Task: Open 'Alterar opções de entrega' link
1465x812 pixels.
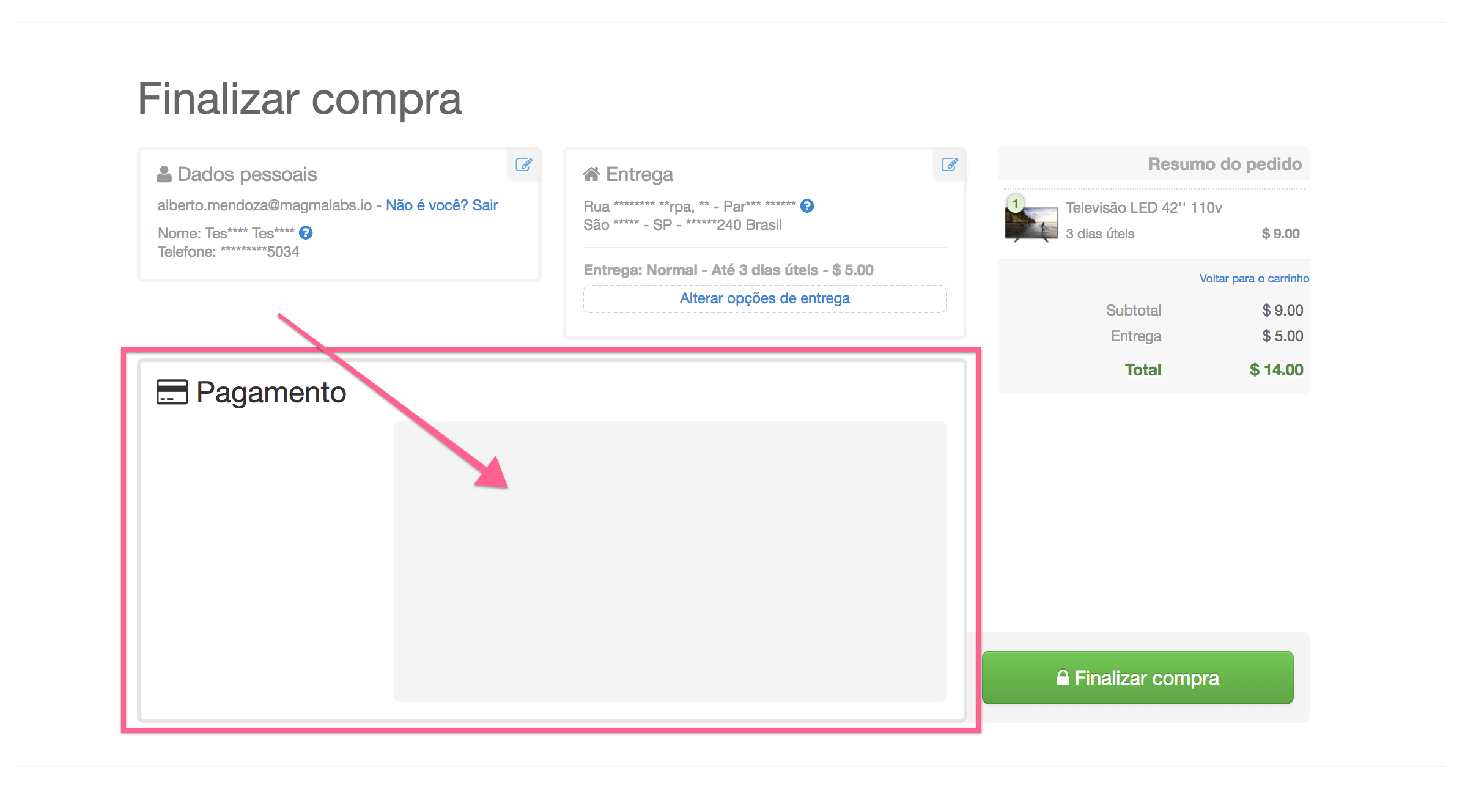Action: 764,298
